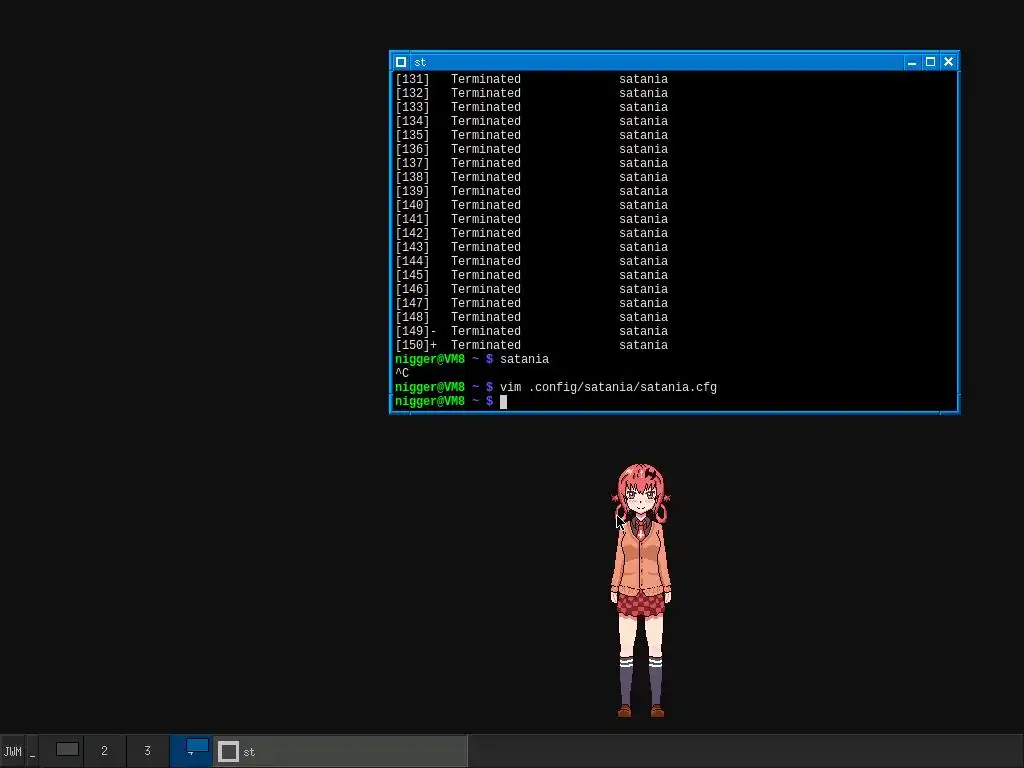1024x768 pixels.
Task: Click the word satania on job [133] line
Action: pyautogui.click(x=643, y=107)
